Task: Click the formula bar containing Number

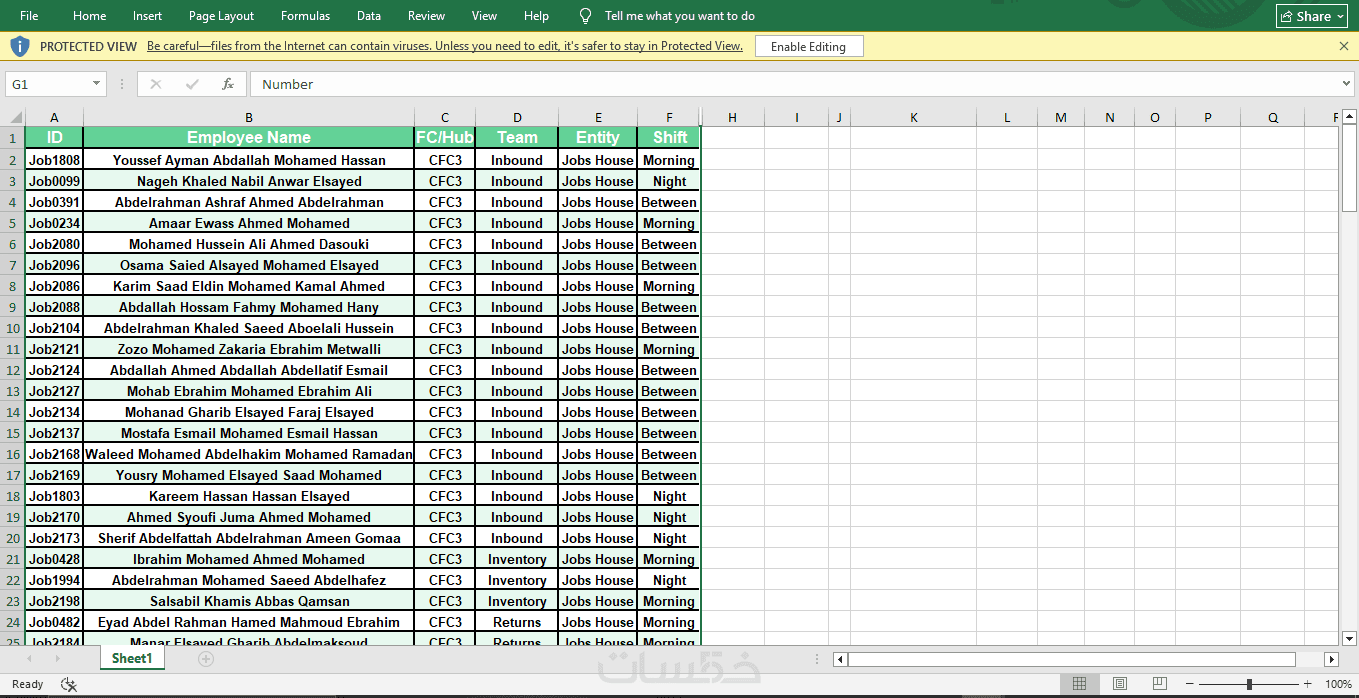Action: point(795,84)
